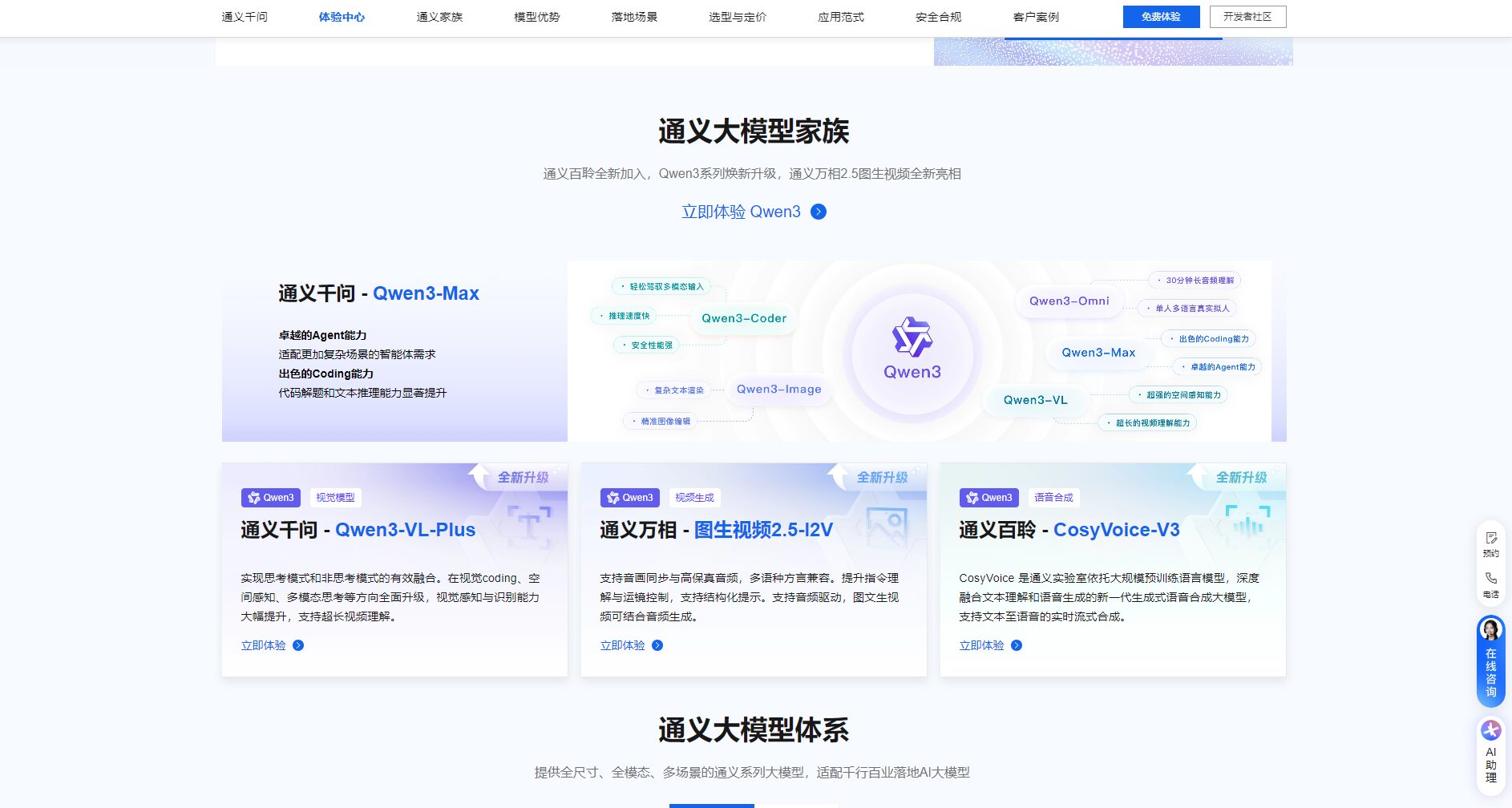Click image icon on 图生视频 card
The image size is (1512, 808).
(887, 527)
